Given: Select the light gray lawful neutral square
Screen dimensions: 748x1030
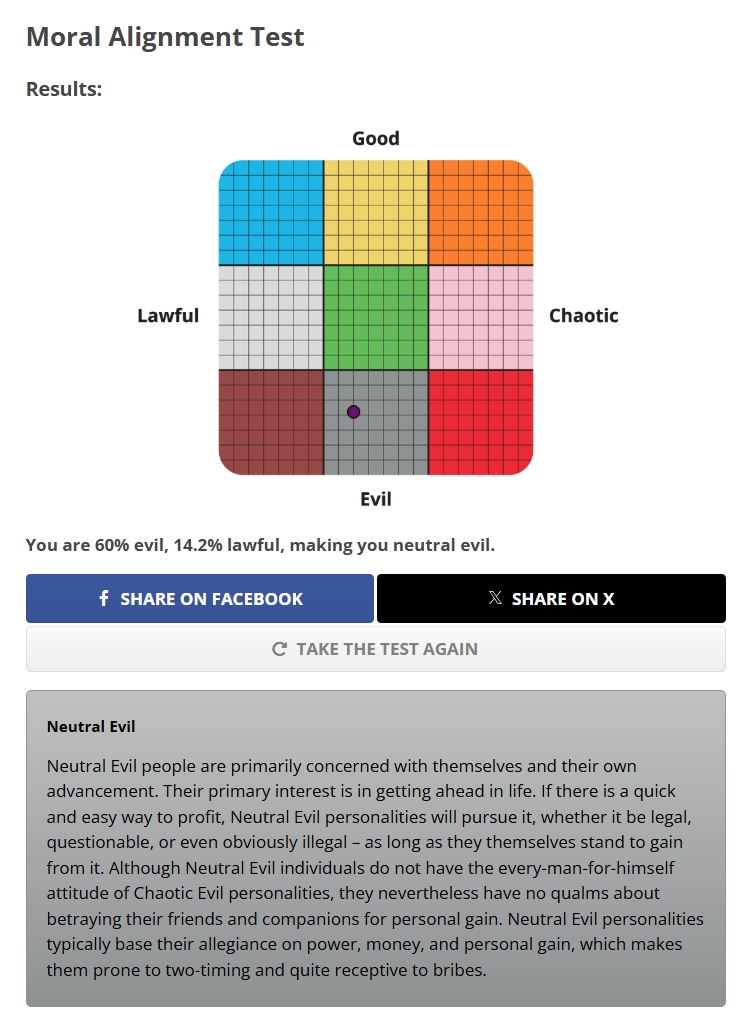Looking at the screenshot, I should 271,317.
